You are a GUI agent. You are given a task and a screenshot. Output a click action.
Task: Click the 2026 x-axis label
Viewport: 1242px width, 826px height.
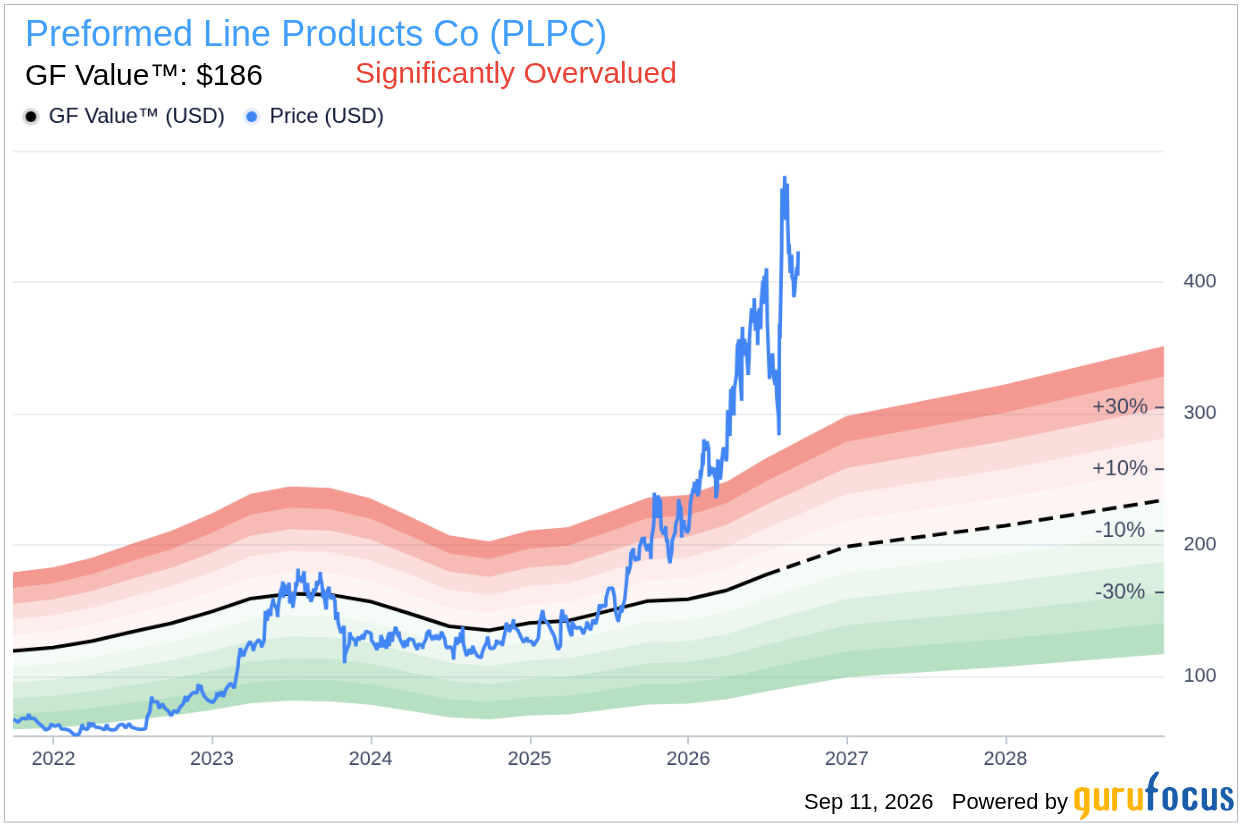point(688,758)
